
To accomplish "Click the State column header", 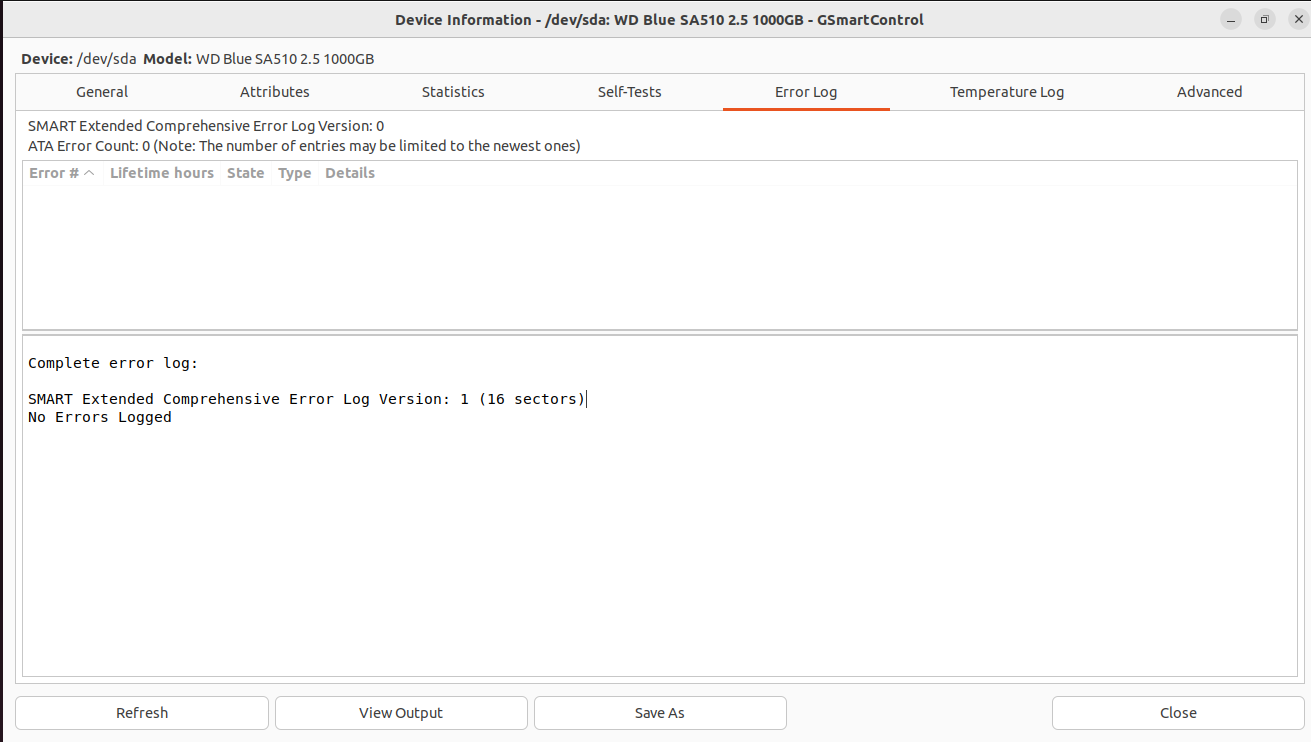I will tap(246, 173).
